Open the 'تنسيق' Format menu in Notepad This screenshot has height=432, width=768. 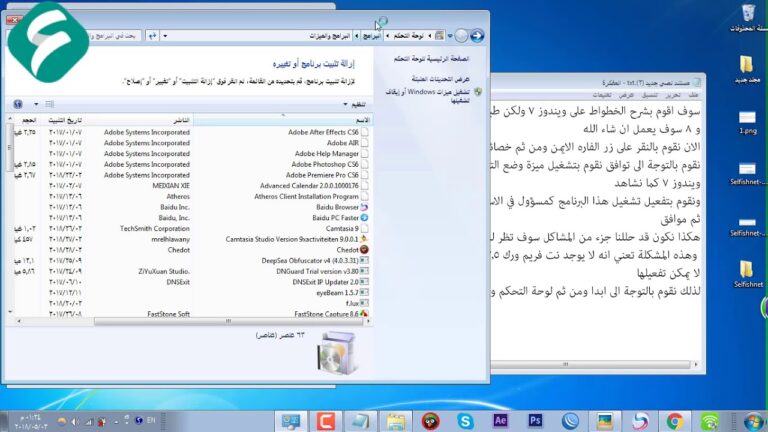click(x=649, y=95)
